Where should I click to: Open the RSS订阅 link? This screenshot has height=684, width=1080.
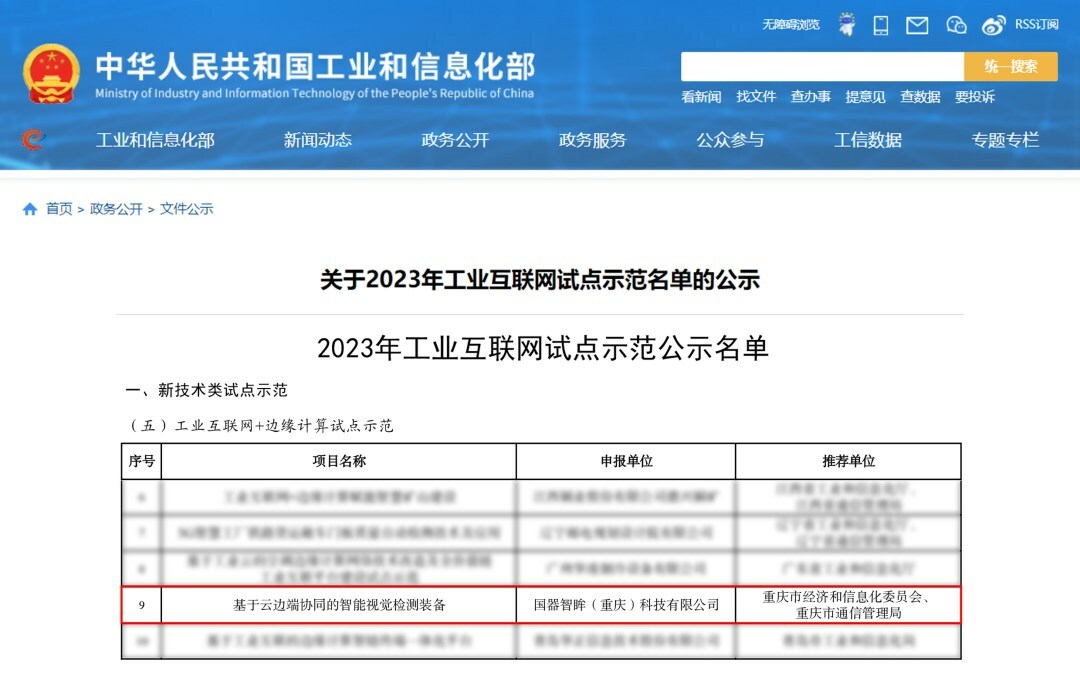(x=1036, y=25)
